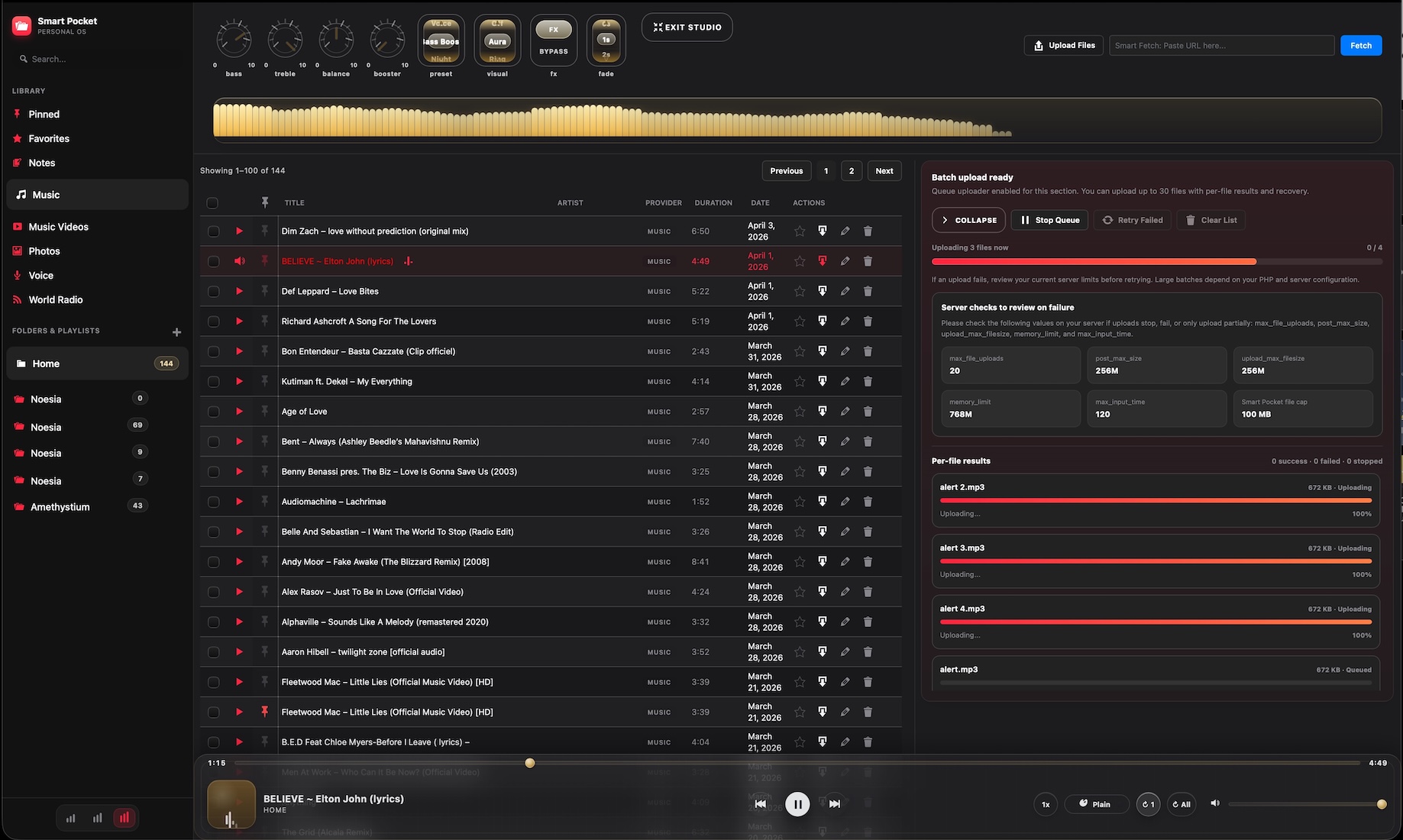Play the Def Leppard – Love Bites track

coord(239,291)
